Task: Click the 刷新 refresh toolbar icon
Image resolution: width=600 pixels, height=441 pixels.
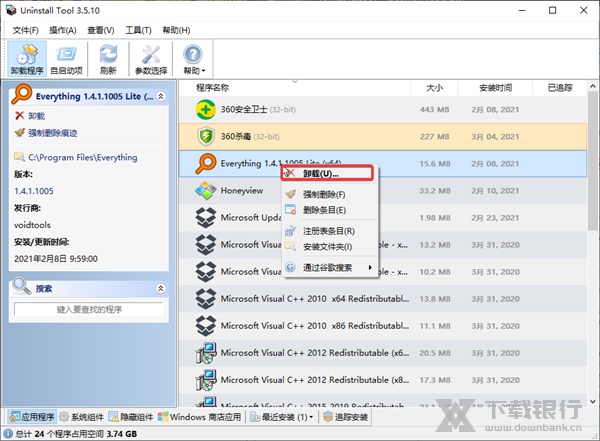Action: click(107, 59)
